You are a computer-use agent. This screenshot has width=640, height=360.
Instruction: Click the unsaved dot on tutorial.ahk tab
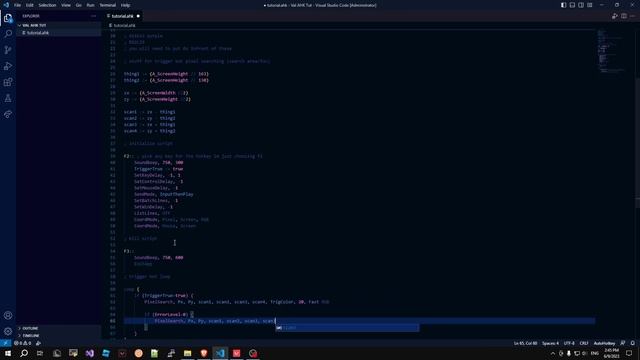coord(138,16)
